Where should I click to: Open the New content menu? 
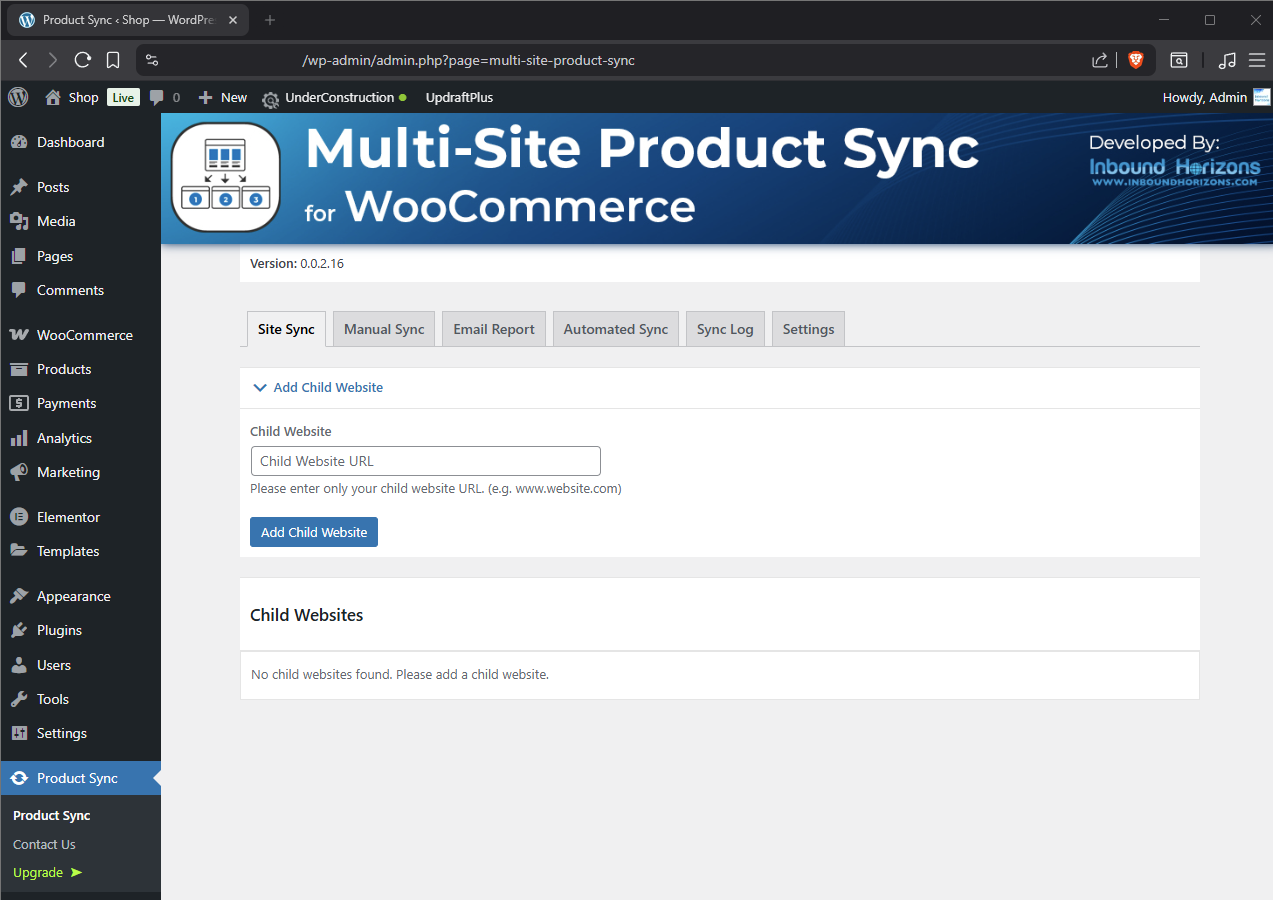[x=223, y=97]
